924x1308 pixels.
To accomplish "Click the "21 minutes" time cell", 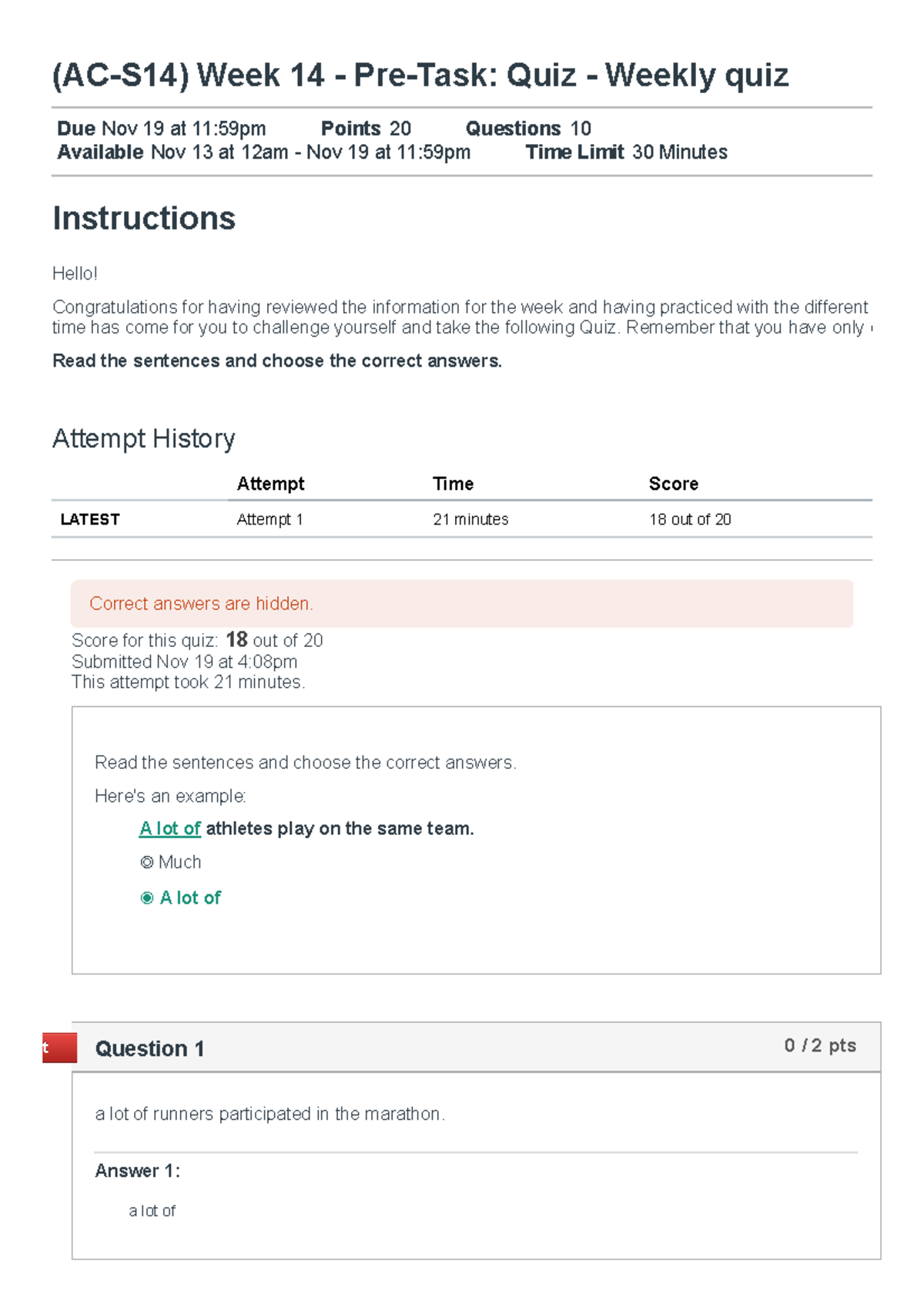I will click(x=470, y=520).
